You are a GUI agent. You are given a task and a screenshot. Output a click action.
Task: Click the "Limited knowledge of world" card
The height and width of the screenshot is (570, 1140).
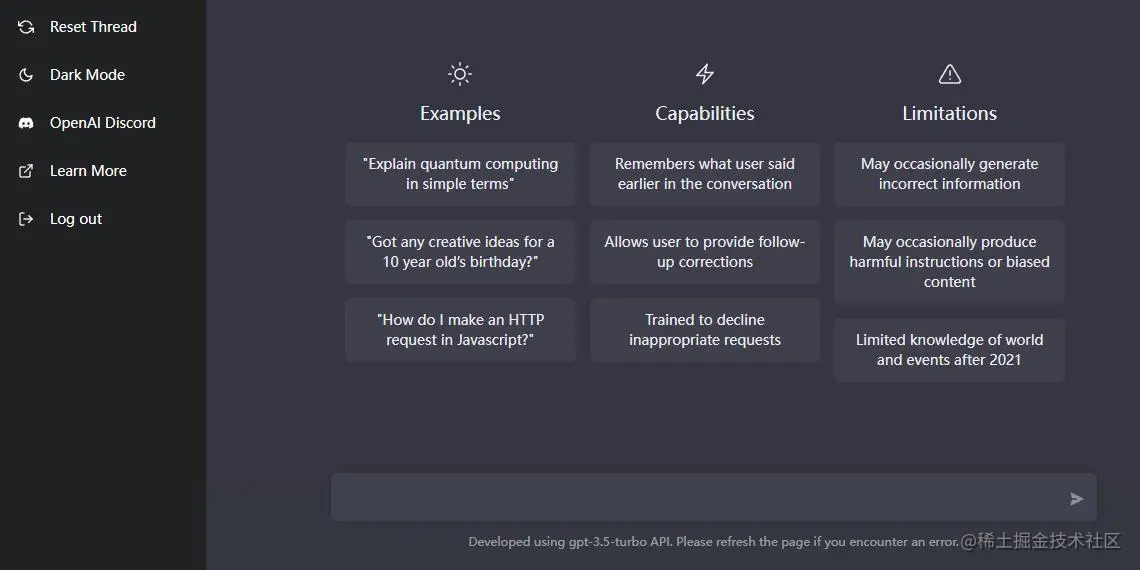coord(949,350)
